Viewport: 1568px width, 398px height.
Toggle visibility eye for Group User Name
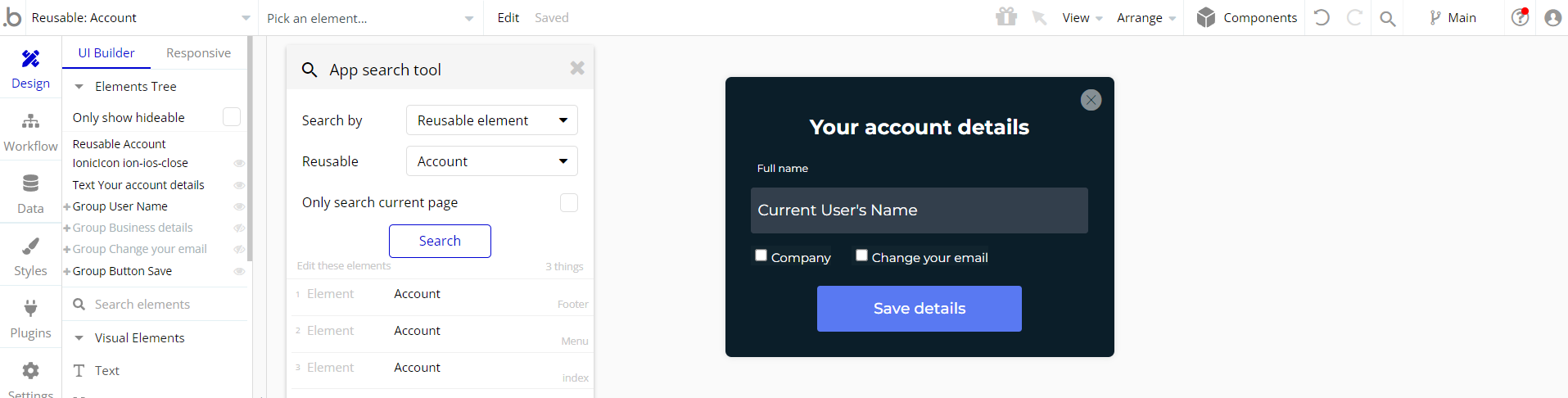pos(239,206)
